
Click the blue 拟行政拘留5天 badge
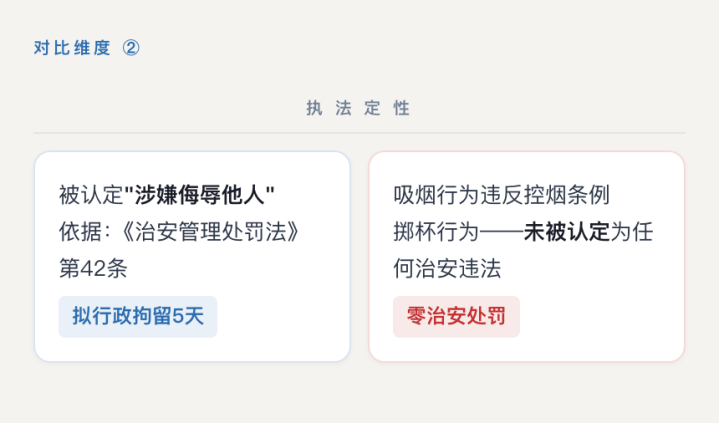click(x=138, y=316)
